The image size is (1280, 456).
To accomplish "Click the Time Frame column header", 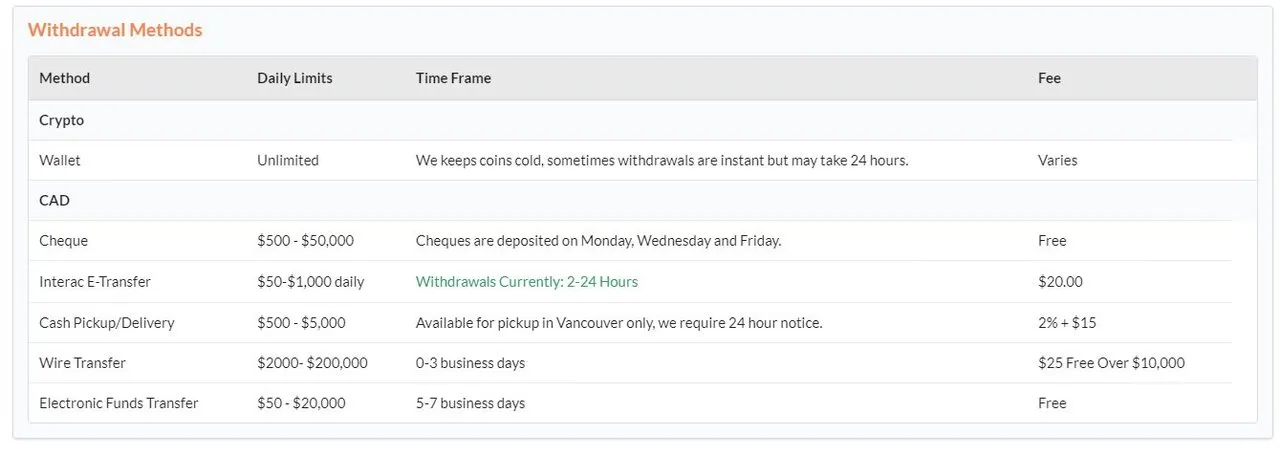I will click(453, 78).
